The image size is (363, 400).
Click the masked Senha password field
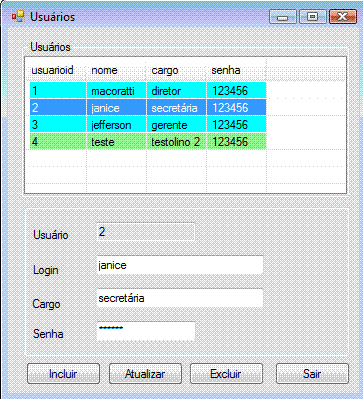tap(146, 331)
